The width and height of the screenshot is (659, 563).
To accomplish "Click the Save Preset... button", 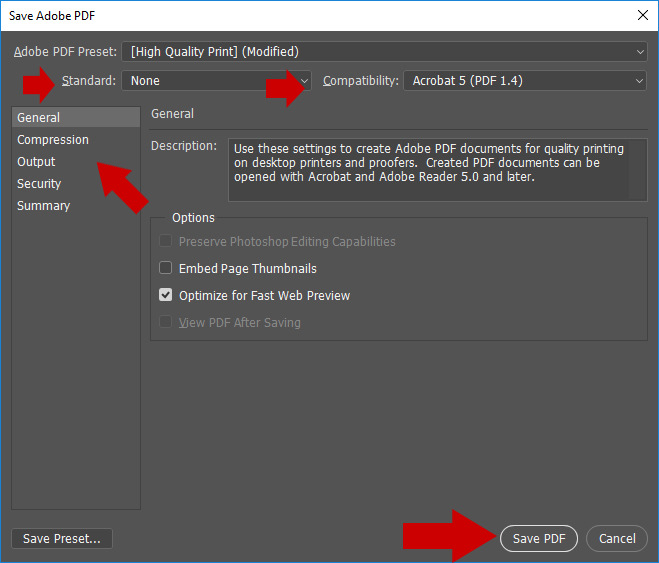I will tap(62, 538).
